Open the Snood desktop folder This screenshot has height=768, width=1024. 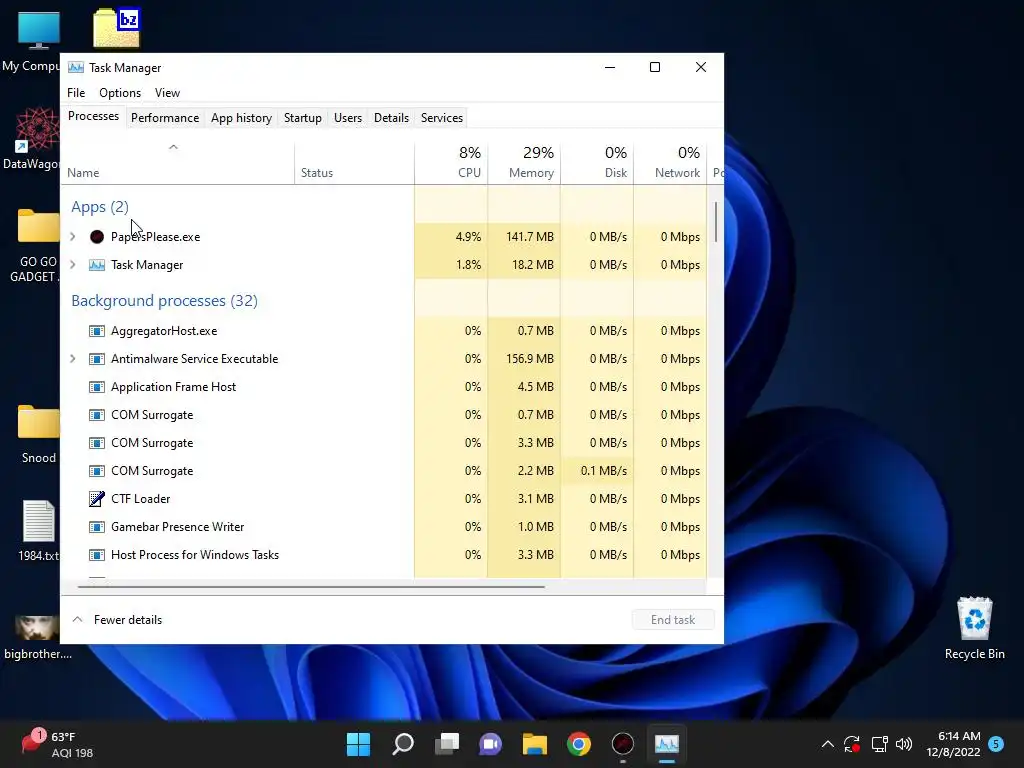38,422
